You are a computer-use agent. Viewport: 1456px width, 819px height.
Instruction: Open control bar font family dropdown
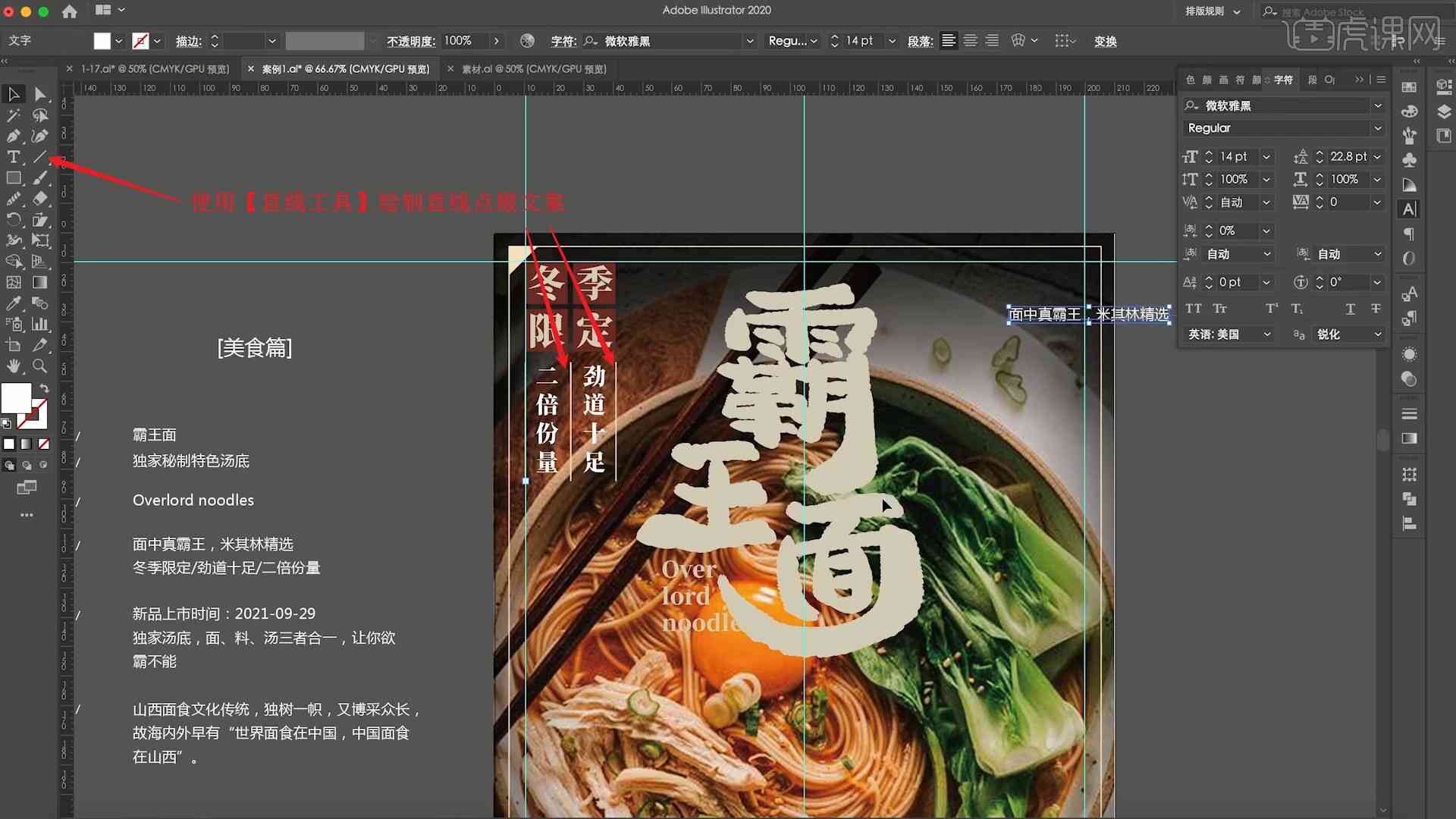click(x=750, y=41)
